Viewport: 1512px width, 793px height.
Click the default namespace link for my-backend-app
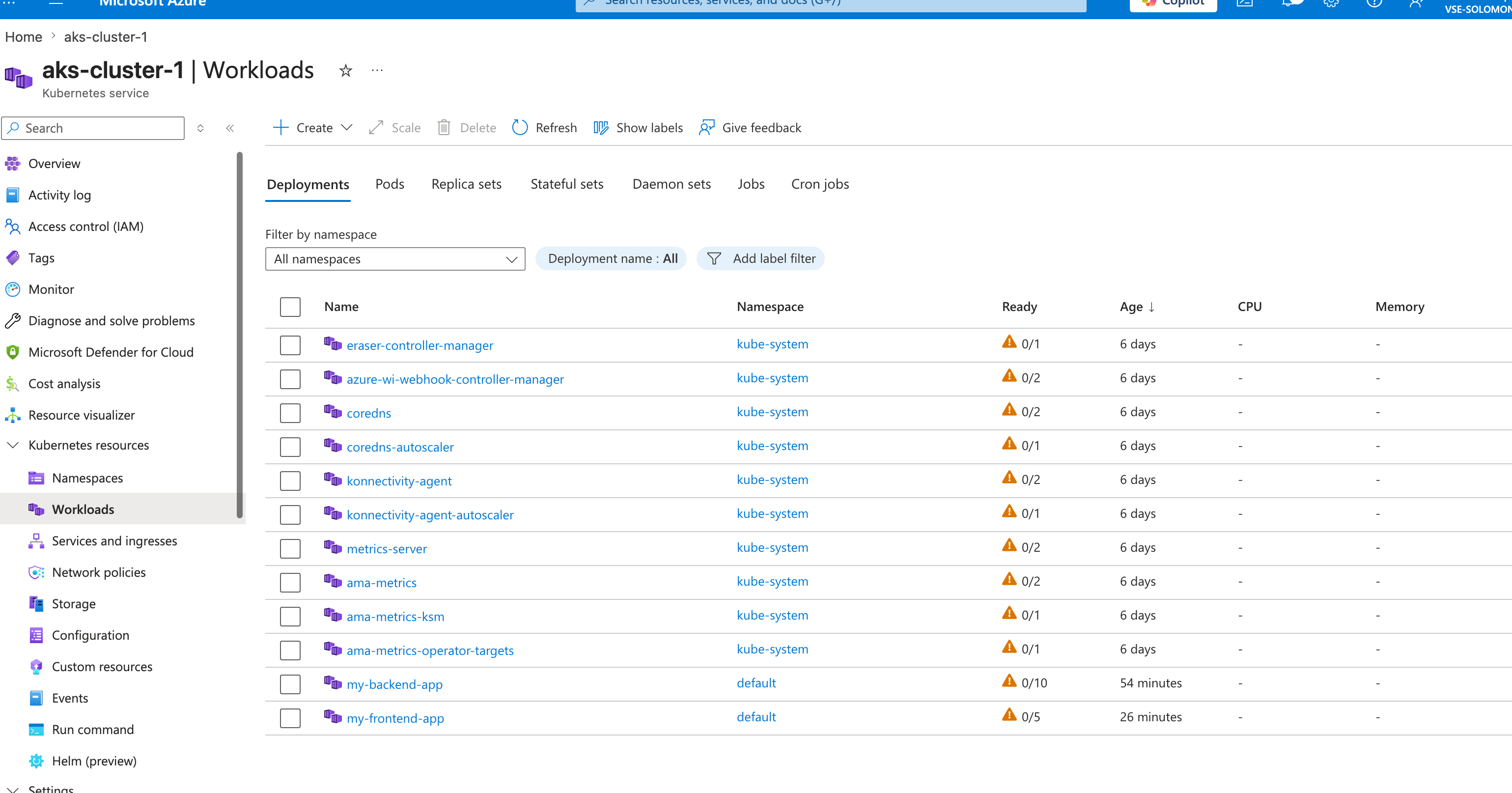(x=756, y=683)
